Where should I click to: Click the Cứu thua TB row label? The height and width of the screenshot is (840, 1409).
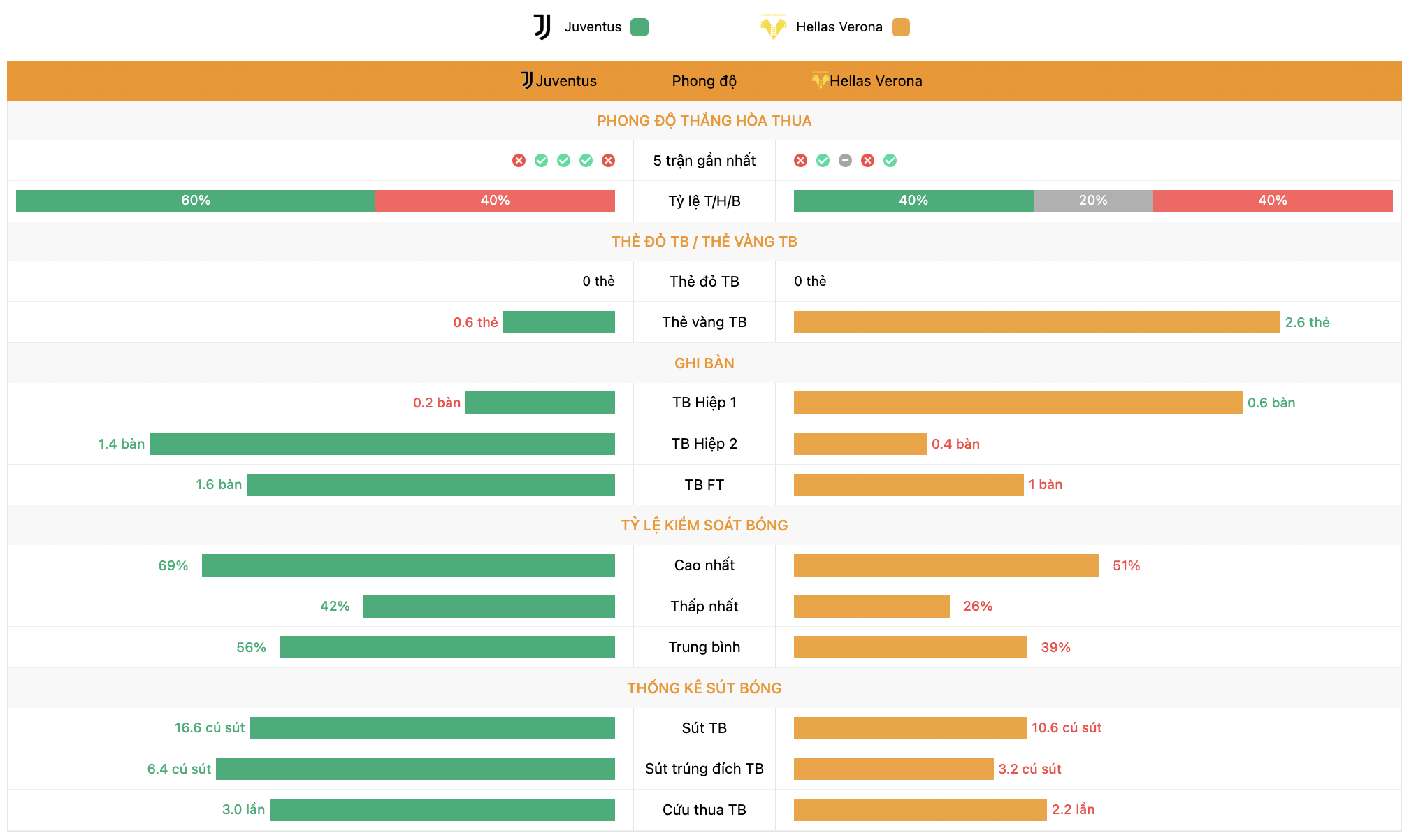[x=704, y=810]
